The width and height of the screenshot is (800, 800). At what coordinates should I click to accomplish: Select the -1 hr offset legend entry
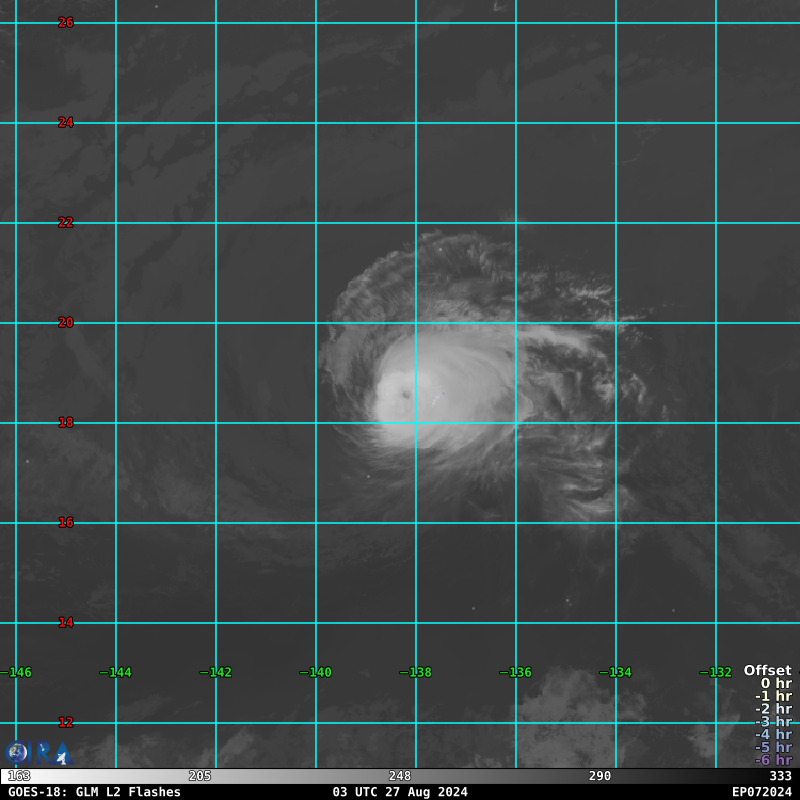point(772,697)
